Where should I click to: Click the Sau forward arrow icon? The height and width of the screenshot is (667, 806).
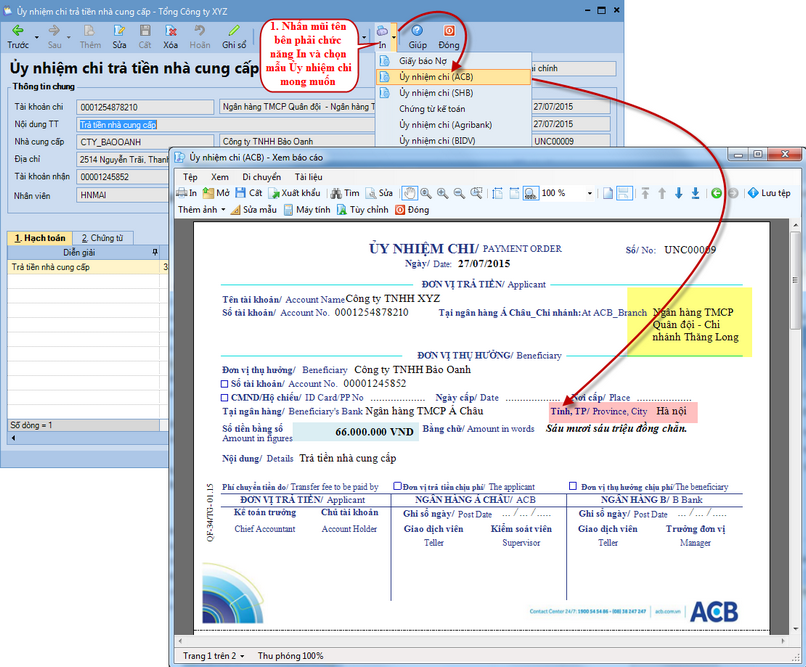(x=54, y=31)
